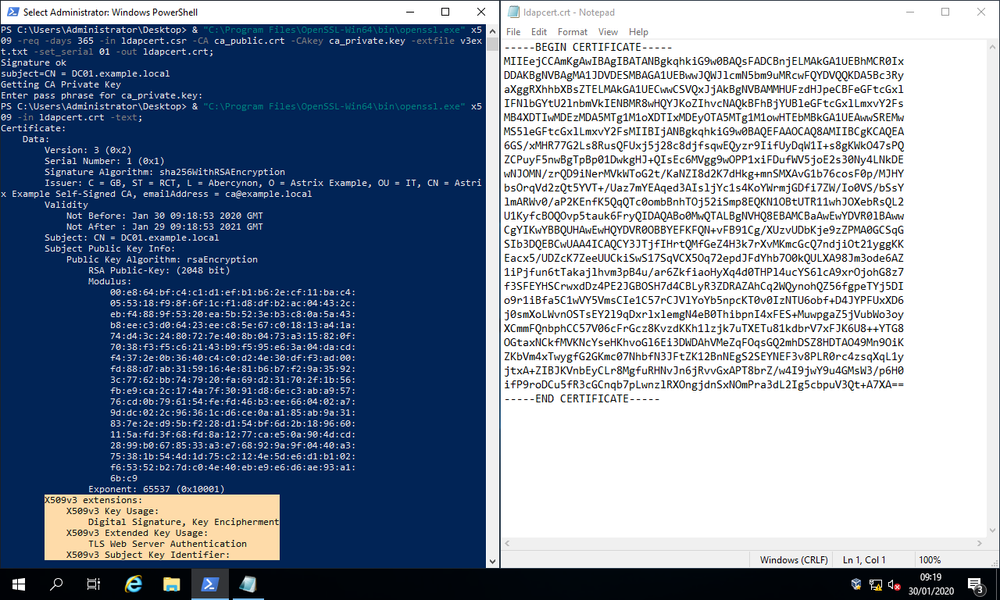Open the VirtualBox system tray icon
The width and height of the screenshot is (1000, 600).
point(856,585)
